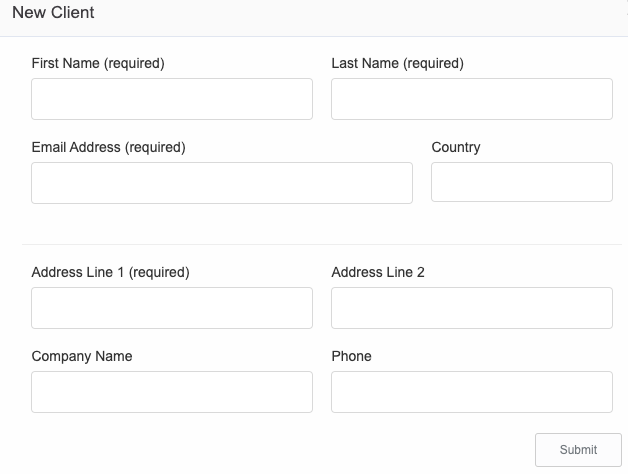Image resolution: width=628 pixels, height=474 pixels.
Task: Click into the Country field
Action: pos(522,182)
